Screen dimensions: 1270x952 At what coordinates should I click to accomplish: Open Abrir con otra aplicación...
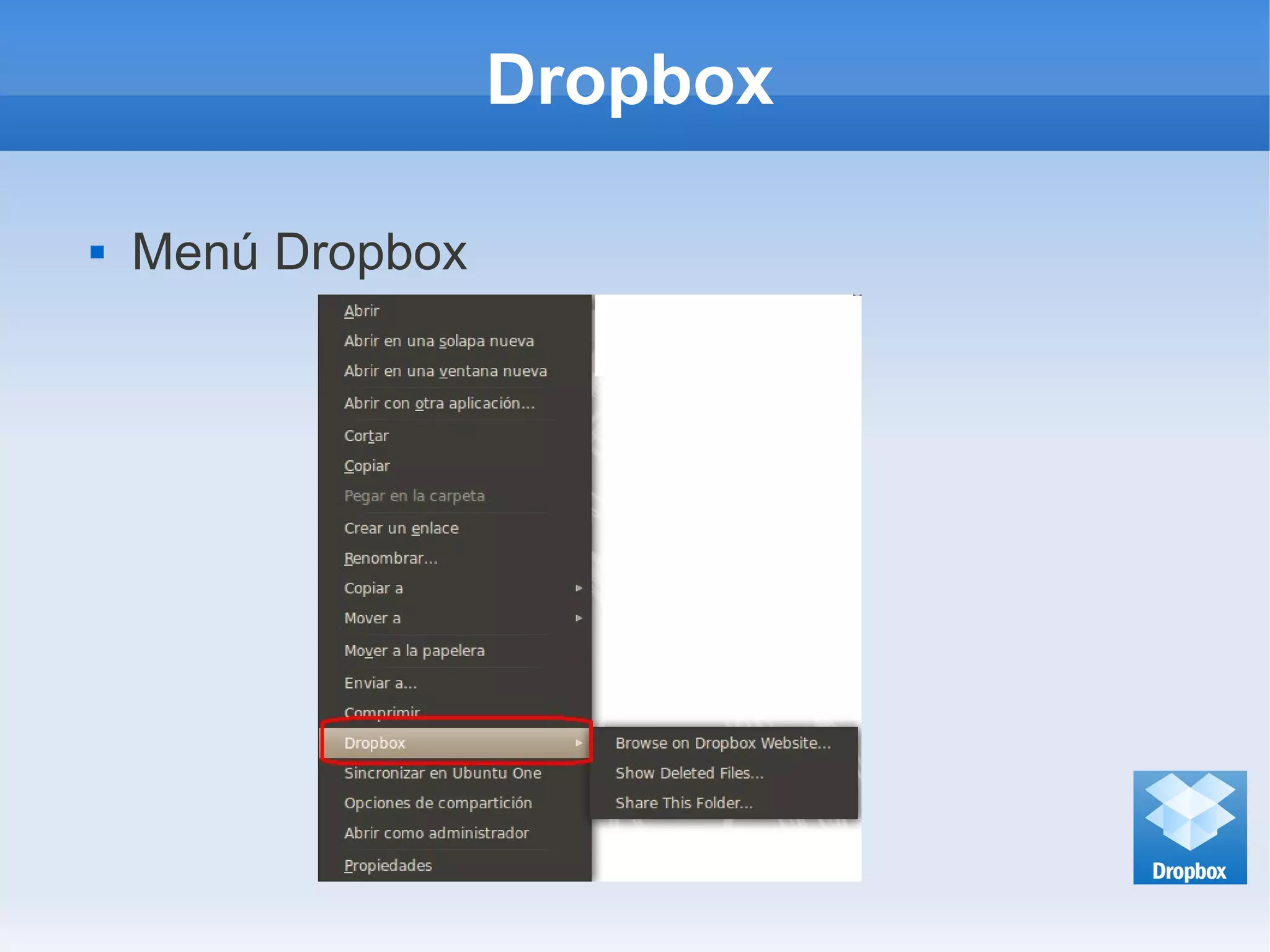(455, 403)
